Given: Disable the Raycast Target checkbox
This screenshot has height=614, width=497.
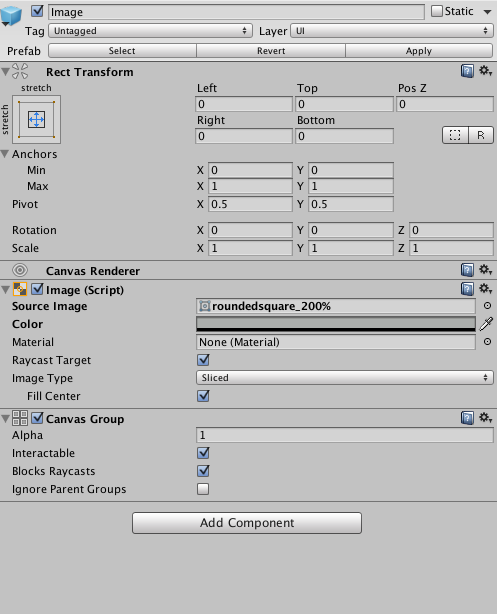Looking at the screenshot, I should [203, 360].
